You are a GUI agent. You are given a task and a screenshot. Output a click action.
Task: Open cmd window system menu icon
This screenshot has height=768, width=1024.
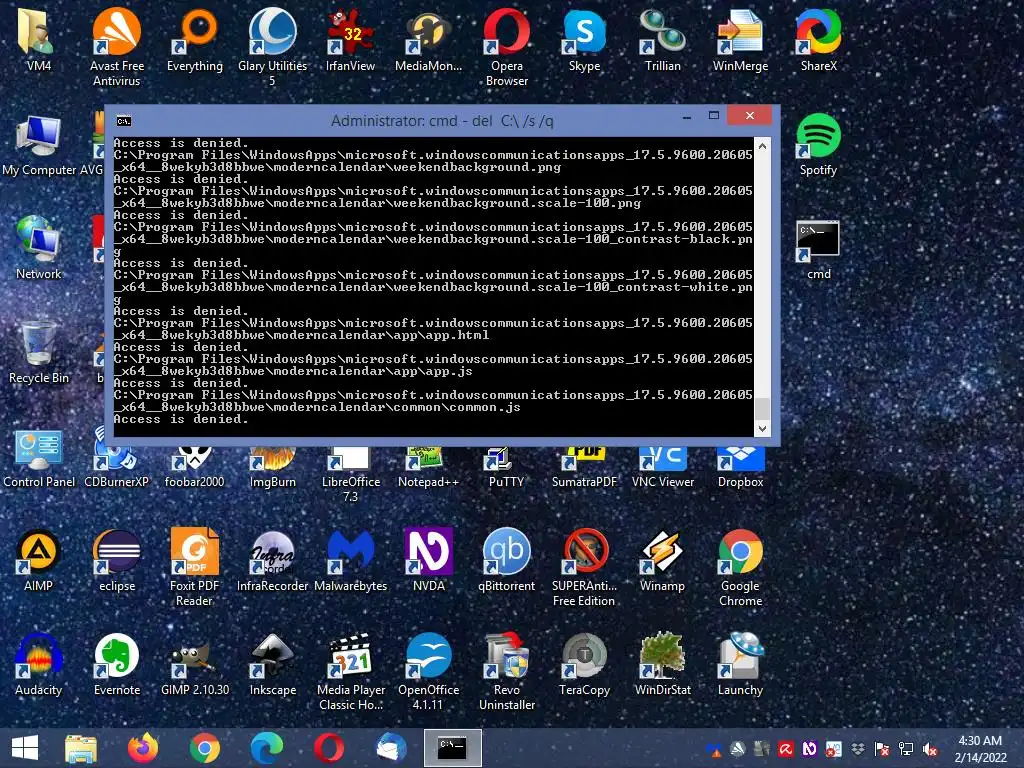point(123,121)
